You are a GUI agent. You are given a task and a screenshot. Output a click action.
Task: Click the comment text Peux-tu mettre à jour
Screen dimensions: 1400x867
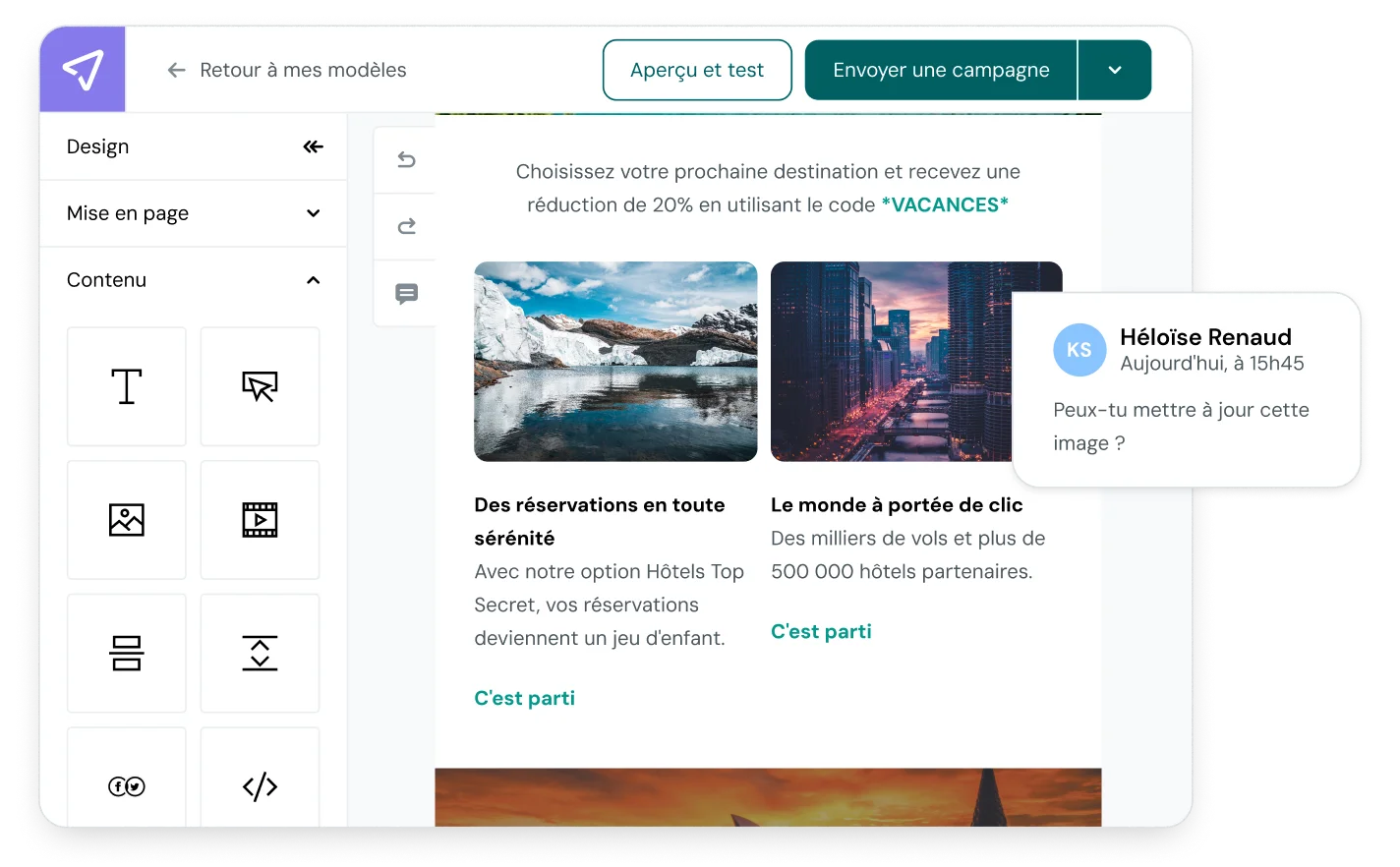1181,427
